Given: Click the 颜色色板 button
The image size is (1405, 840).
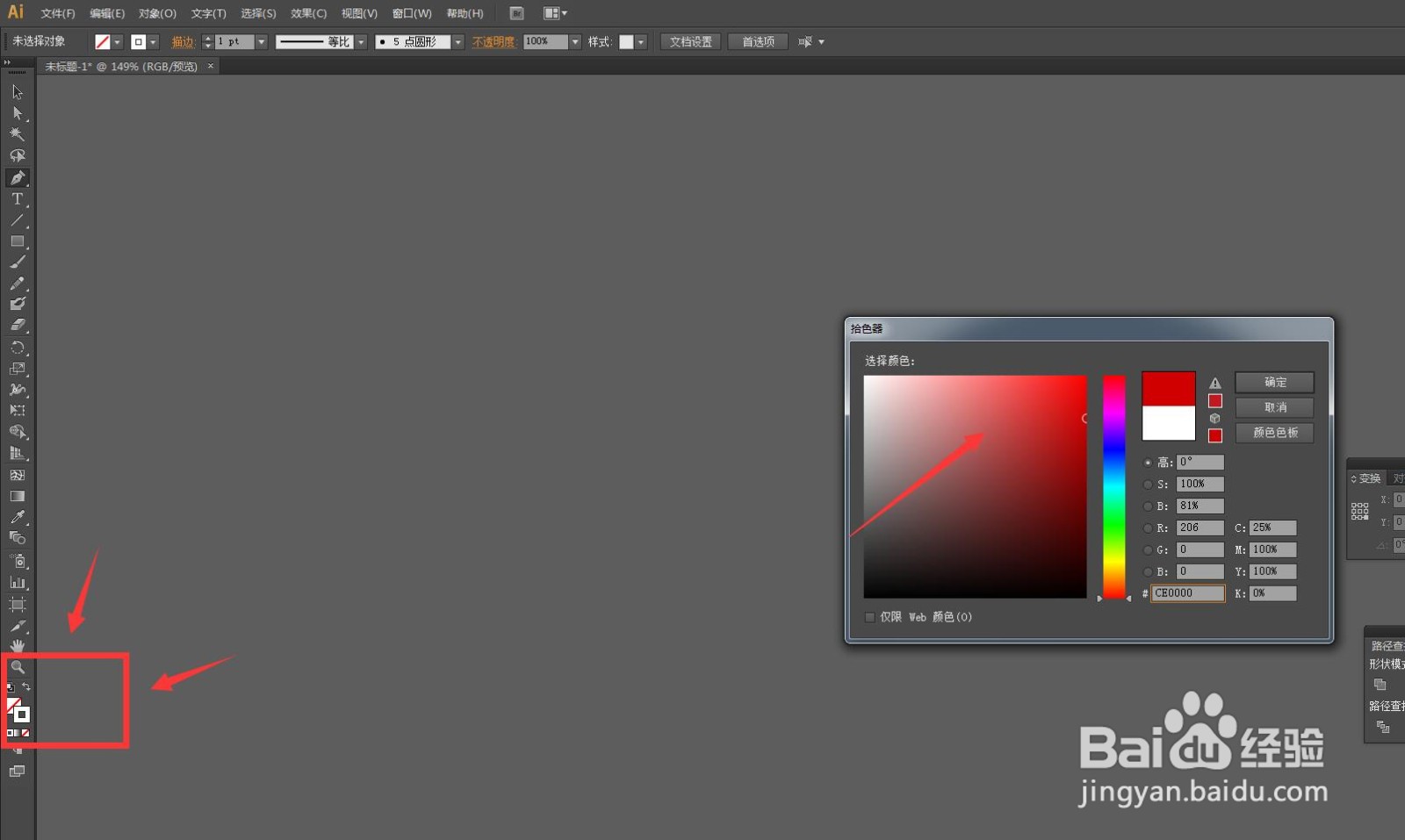Looking at the screenshot, I should [1275, 433].
